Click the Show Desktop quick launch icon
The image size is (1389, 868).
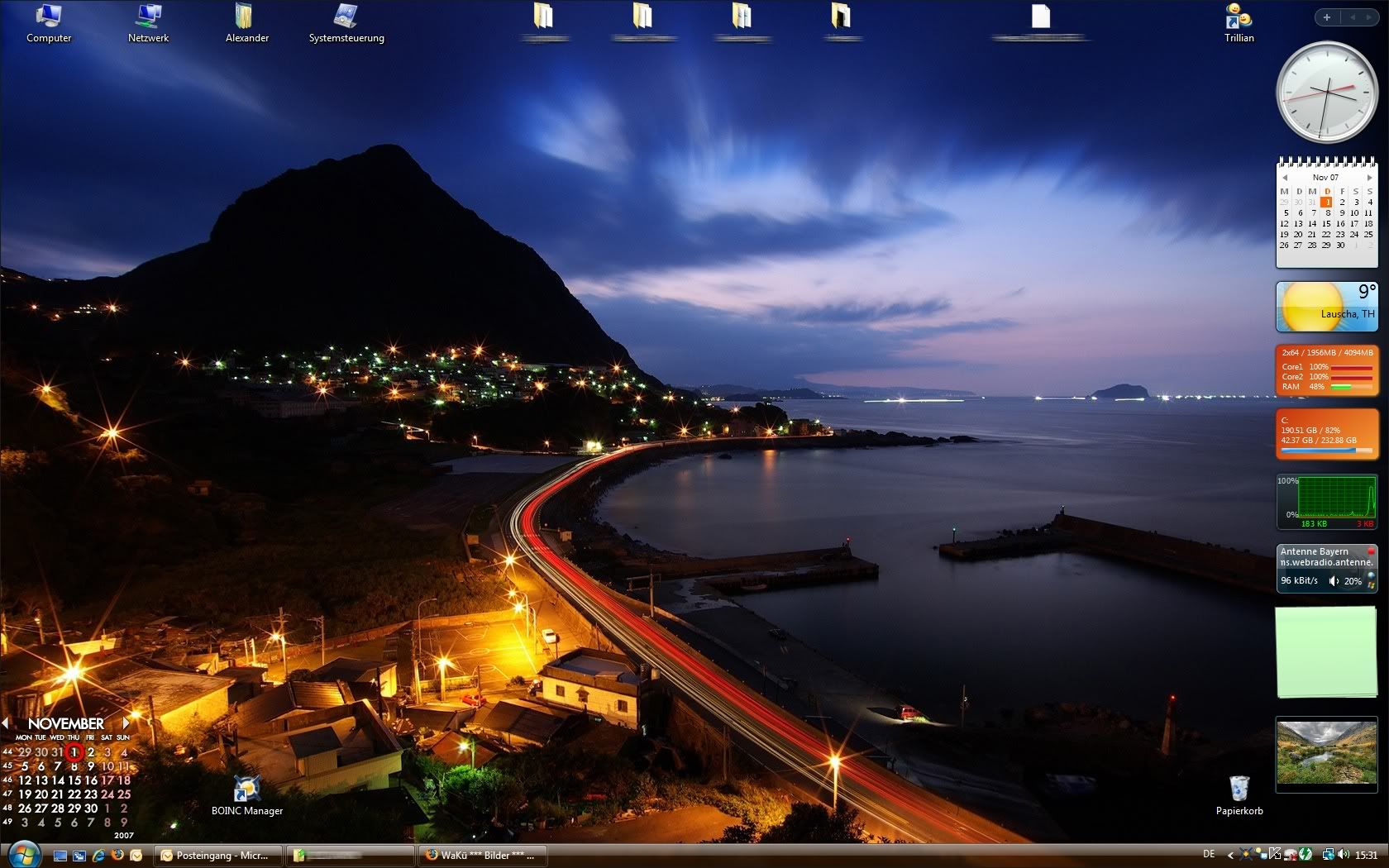tap(60, 855)
